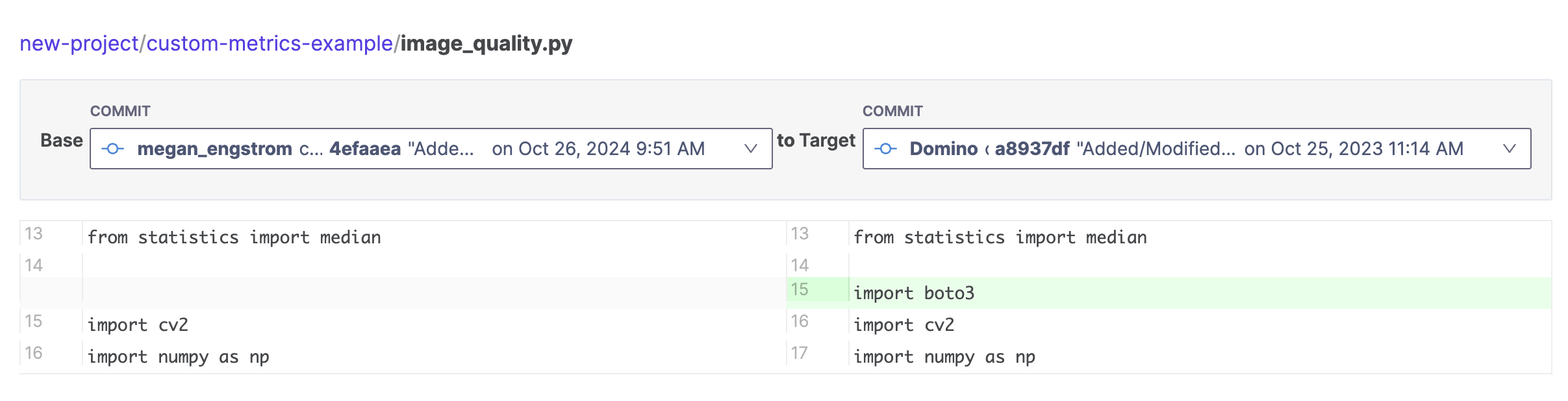Go to custom-metrics-example folder link
This screenshot has width=1568, height=401.
tap(270, 43)
